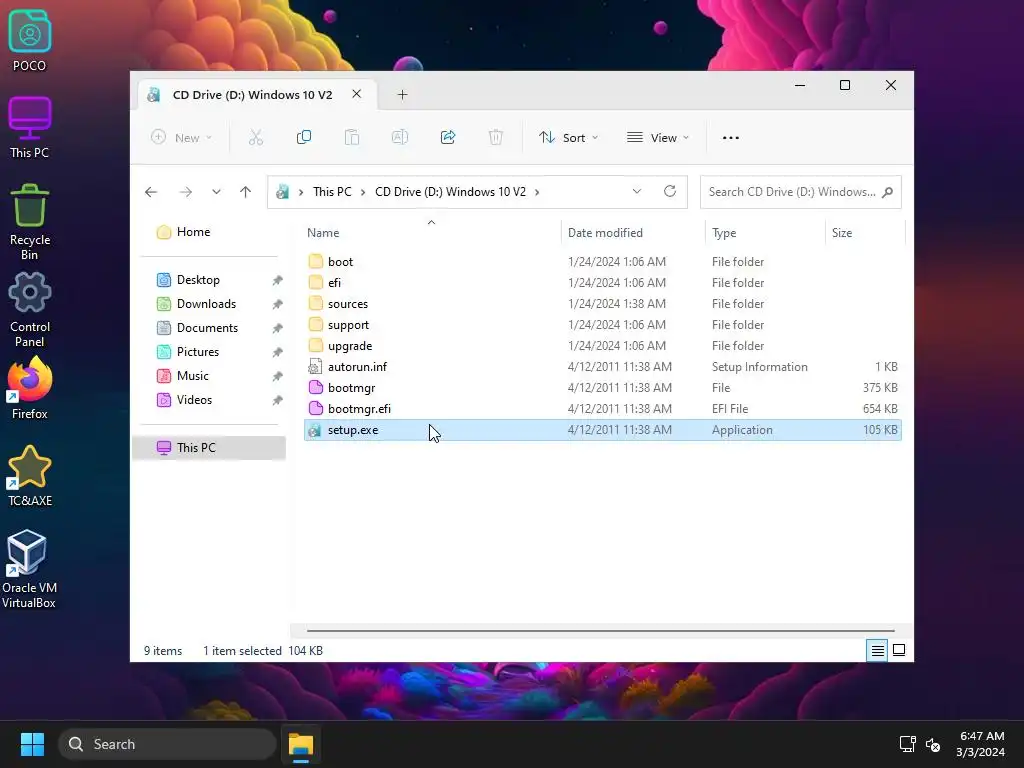Click the Share icon in toolbar

(x=448, y=137)
